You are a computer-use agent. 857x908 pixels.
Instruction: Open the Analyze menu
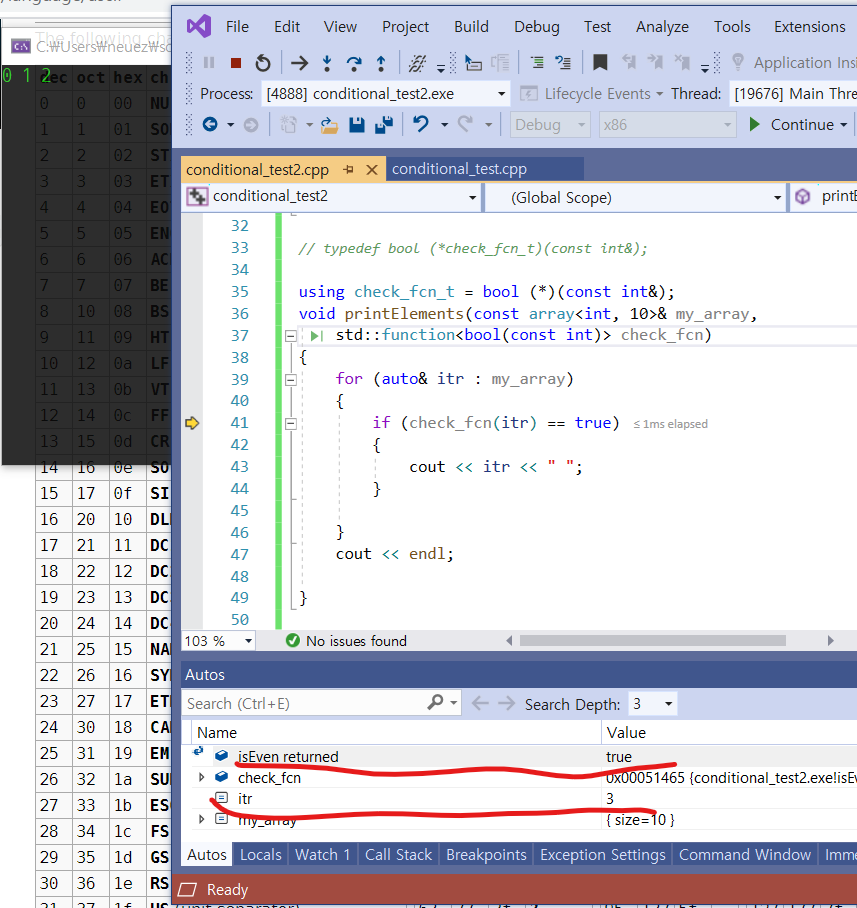pos(662,27)
